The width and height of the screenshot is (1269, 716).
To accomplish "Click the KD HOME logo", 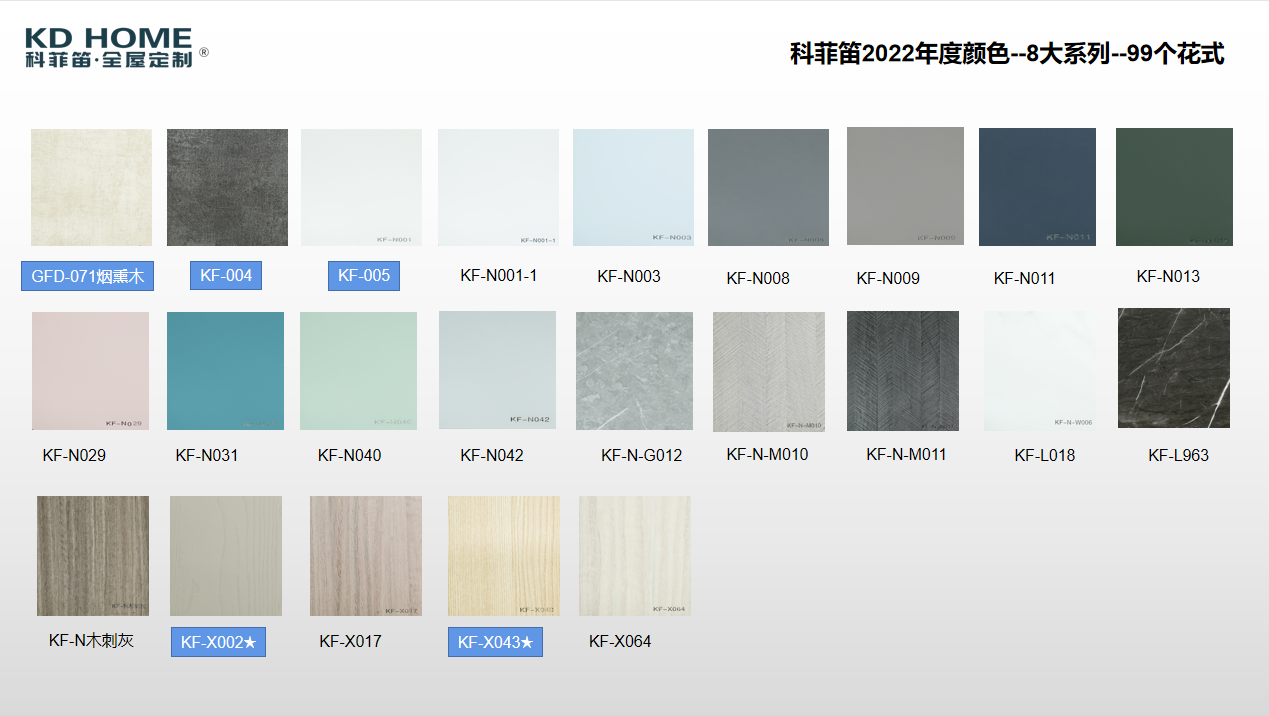I will click(x=117, y=48).
